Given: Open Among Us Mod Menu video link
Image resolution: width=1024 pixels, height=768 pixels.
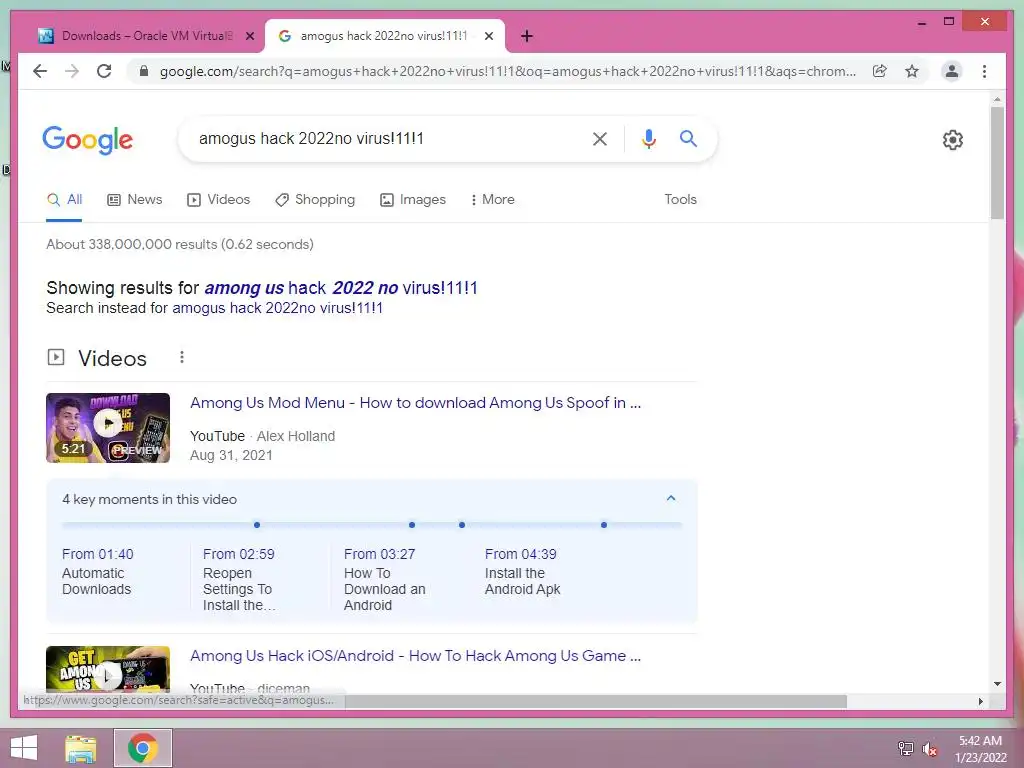Looking at the screenshot, I should (415, 403).
